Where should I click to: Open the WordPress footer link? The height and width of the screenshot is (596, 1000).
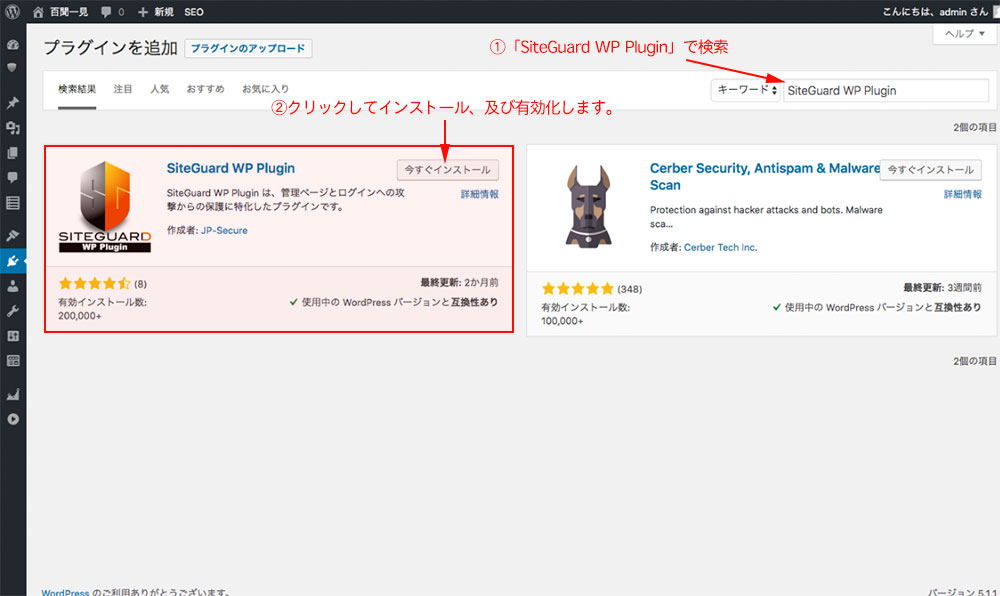65,592
